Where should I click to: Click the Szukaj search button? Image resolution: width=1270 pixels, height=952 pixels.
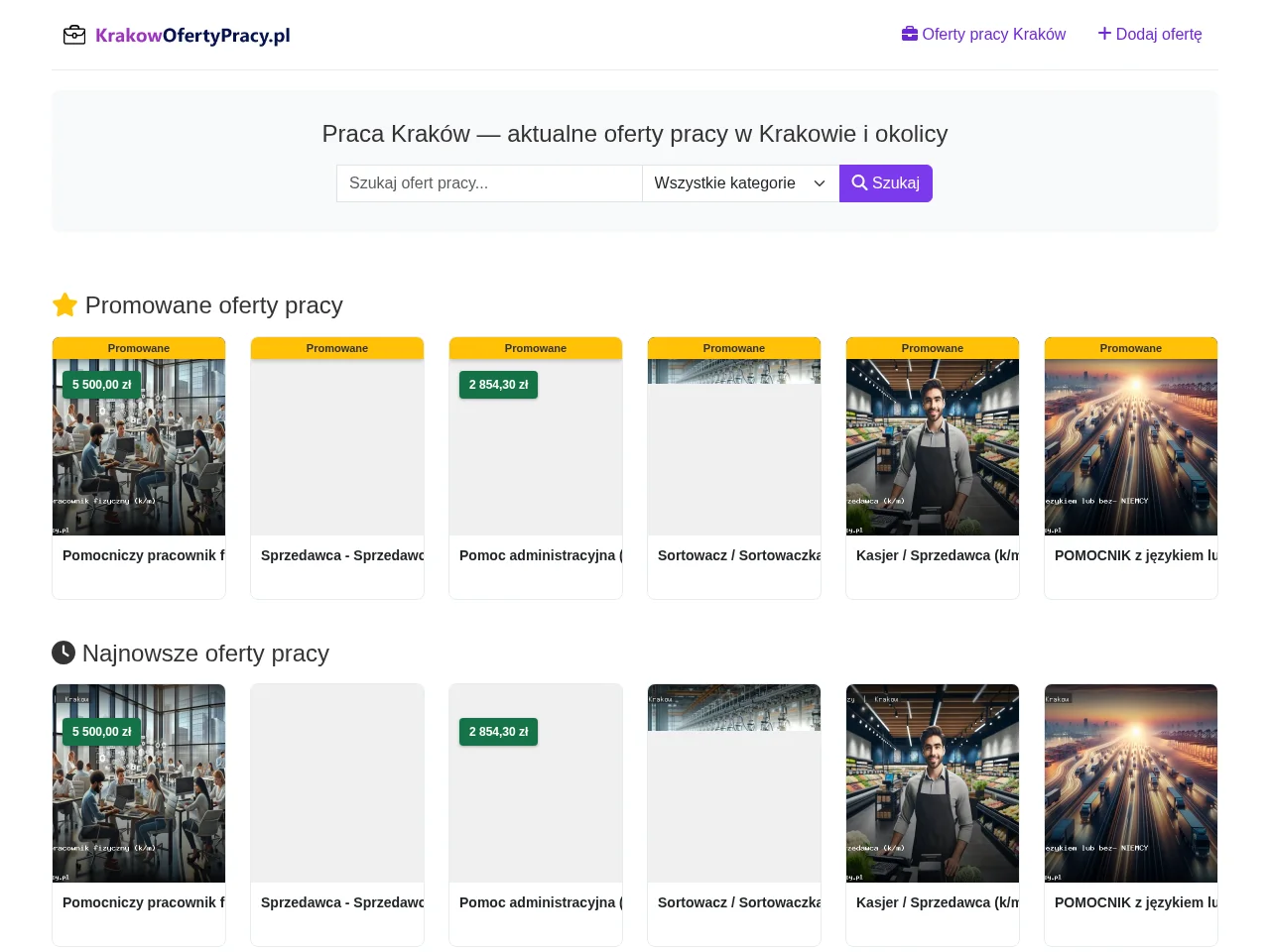coord(886,183)
